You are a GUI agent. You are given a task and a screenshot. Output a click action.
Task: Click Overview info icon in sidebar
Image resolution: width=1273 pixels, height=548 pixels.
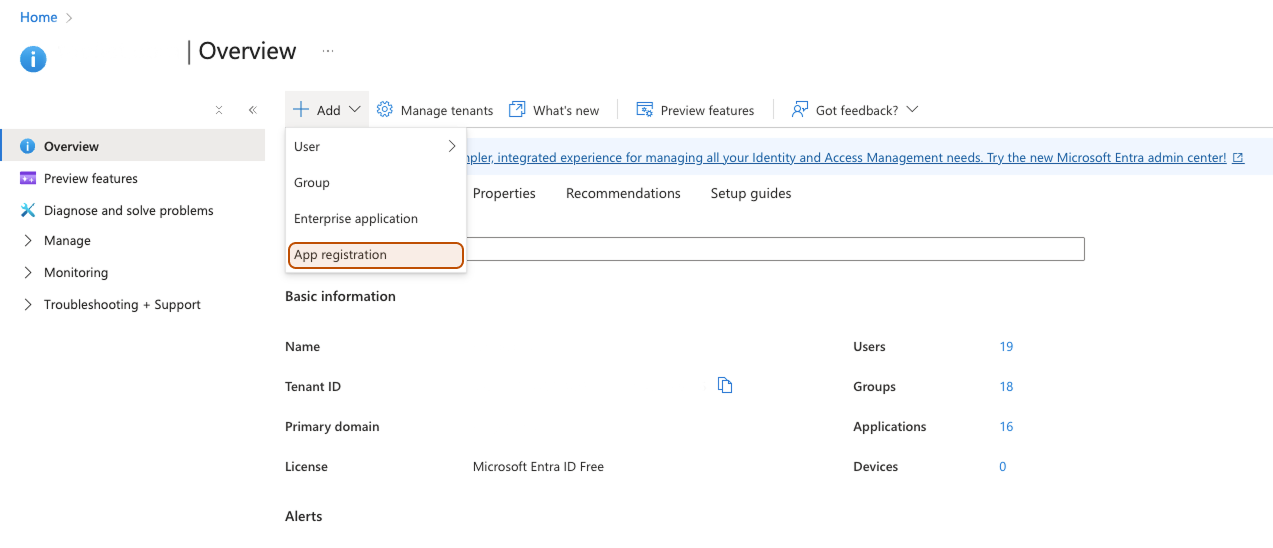click(28, 146)
